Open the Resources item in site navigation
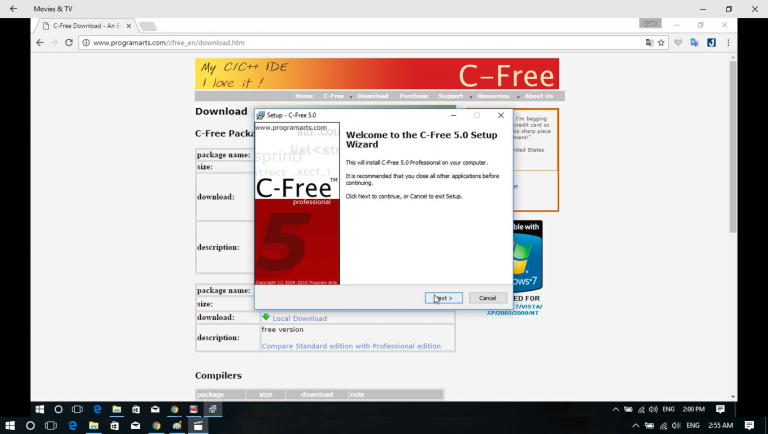 click(x=493, y=96)
